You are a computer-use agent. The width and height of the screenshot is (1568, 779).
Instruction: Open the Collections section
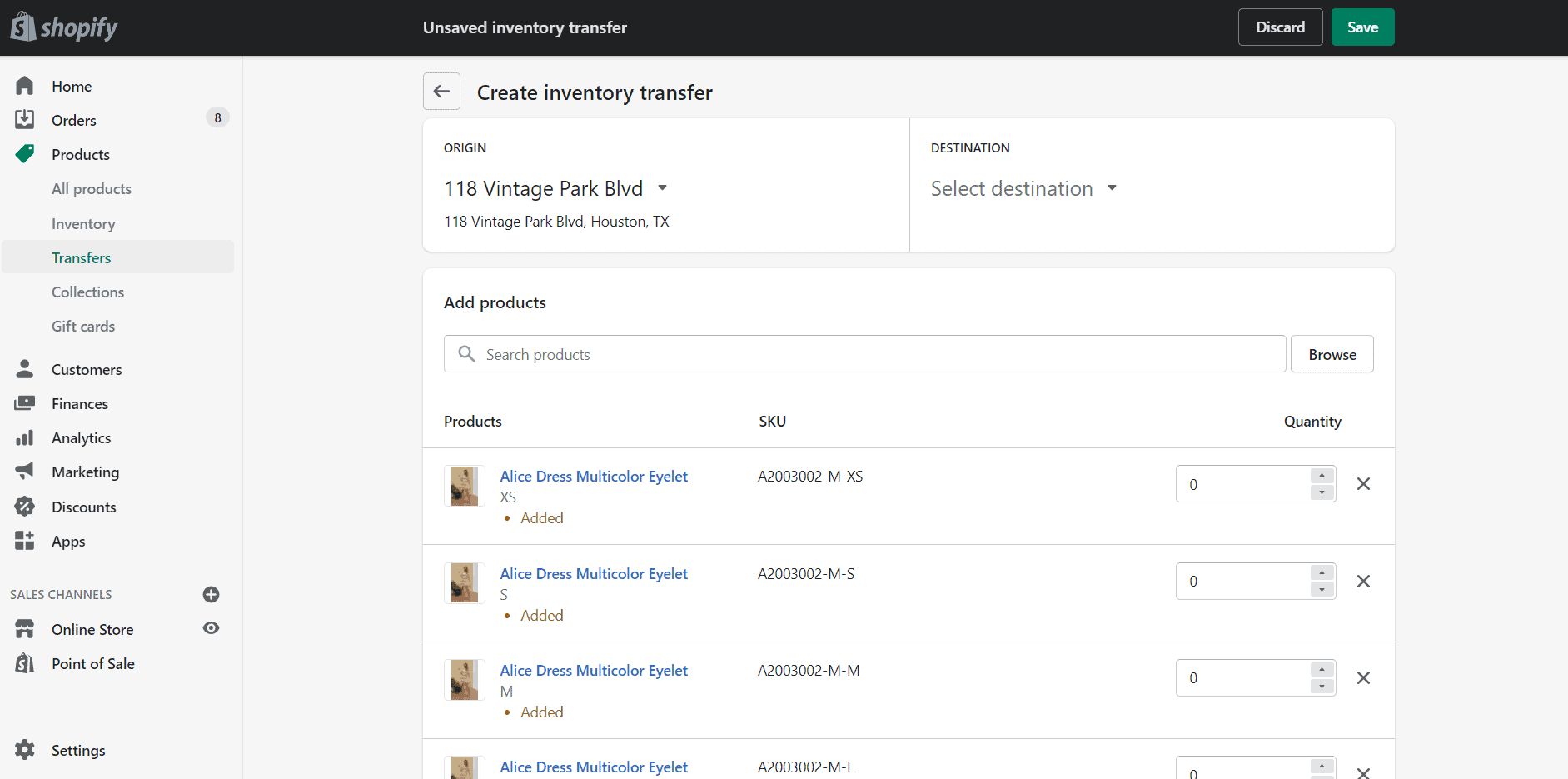pyautogui.click(x=87, y=292)
